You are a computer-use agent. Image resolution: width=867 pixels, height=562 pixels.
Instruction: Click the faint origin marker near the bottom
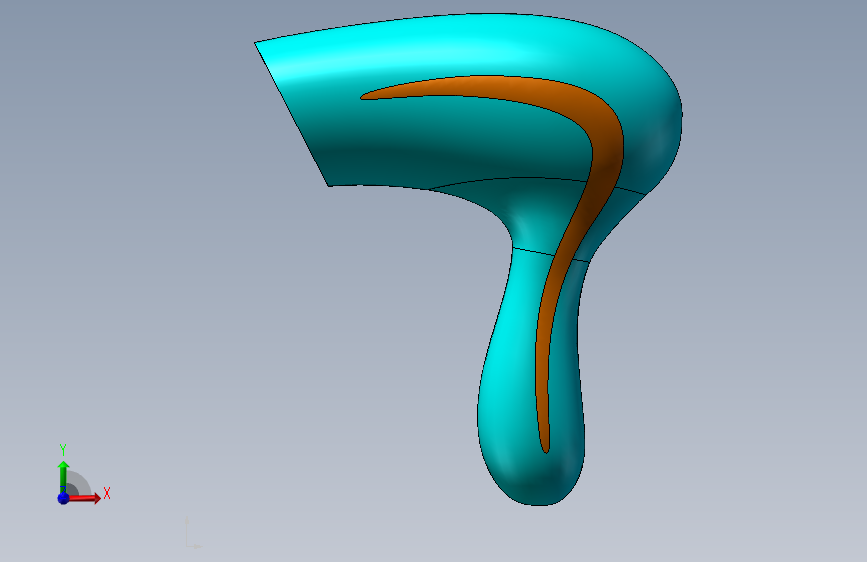(192, 534)
